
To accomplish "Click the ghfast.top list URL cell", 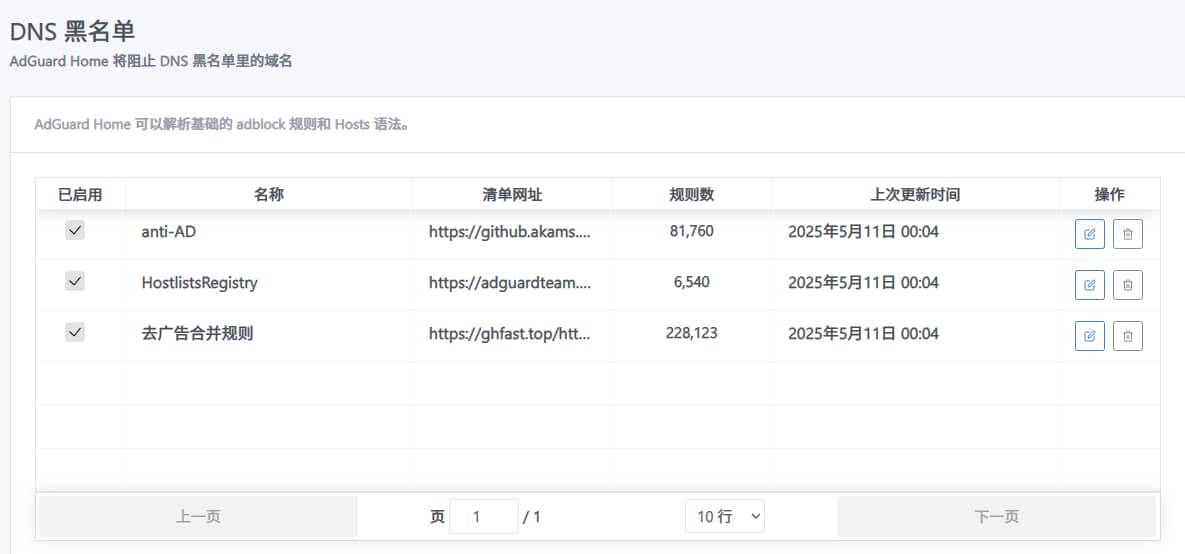I will [x=510, y=334].
